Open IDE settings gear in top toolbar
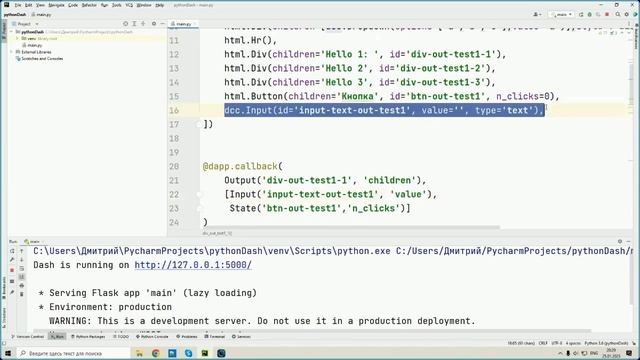 pos(627,15)
